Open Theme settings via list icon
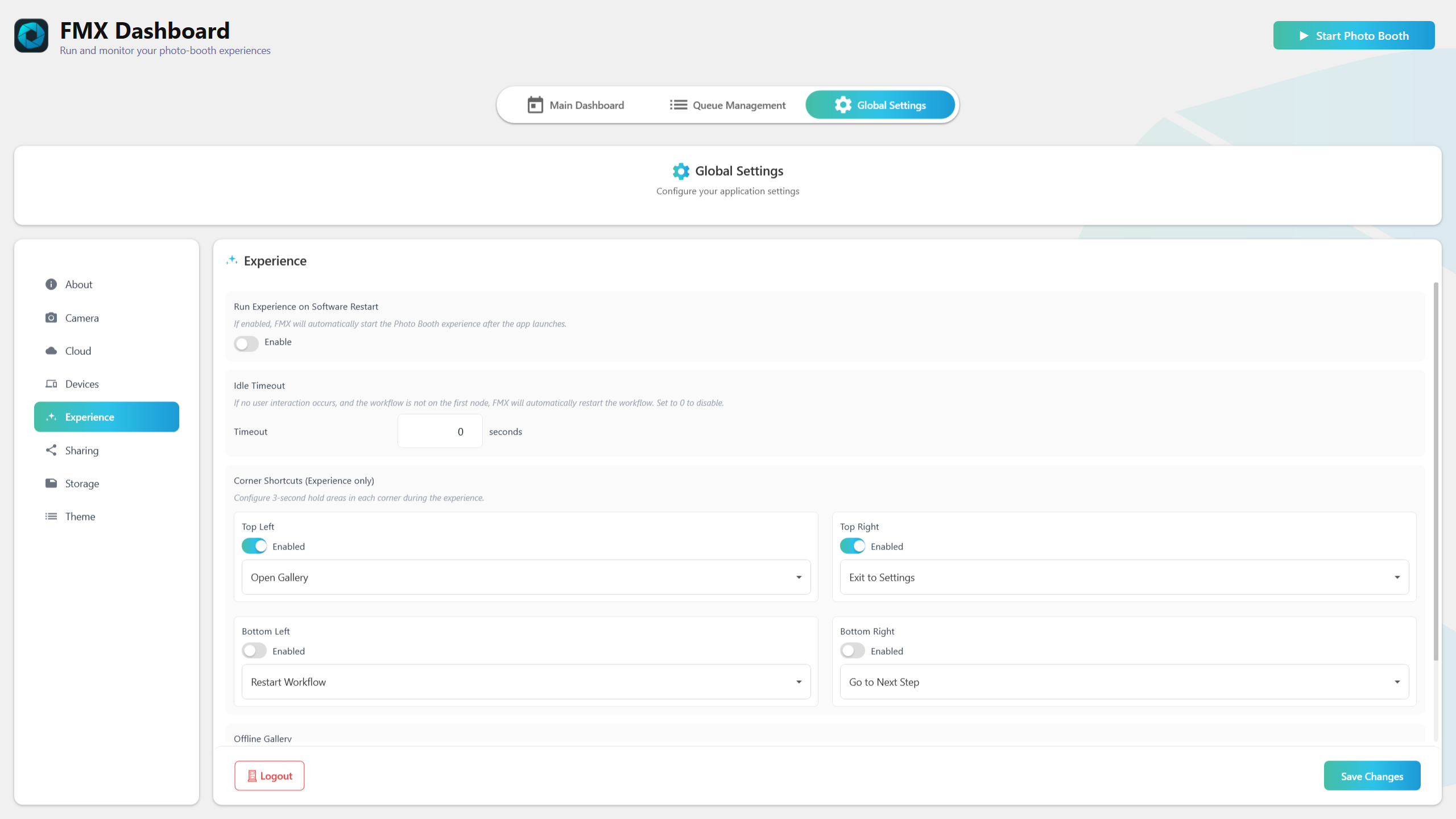The width and height of the screenshot is (1456, 819). click(x=51, y=516)
